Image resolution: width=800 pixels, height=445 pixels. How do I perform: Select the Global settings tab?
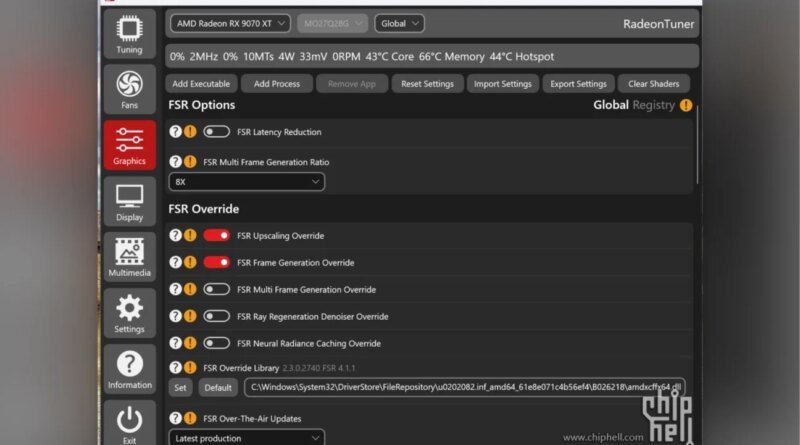pos(611,105)
